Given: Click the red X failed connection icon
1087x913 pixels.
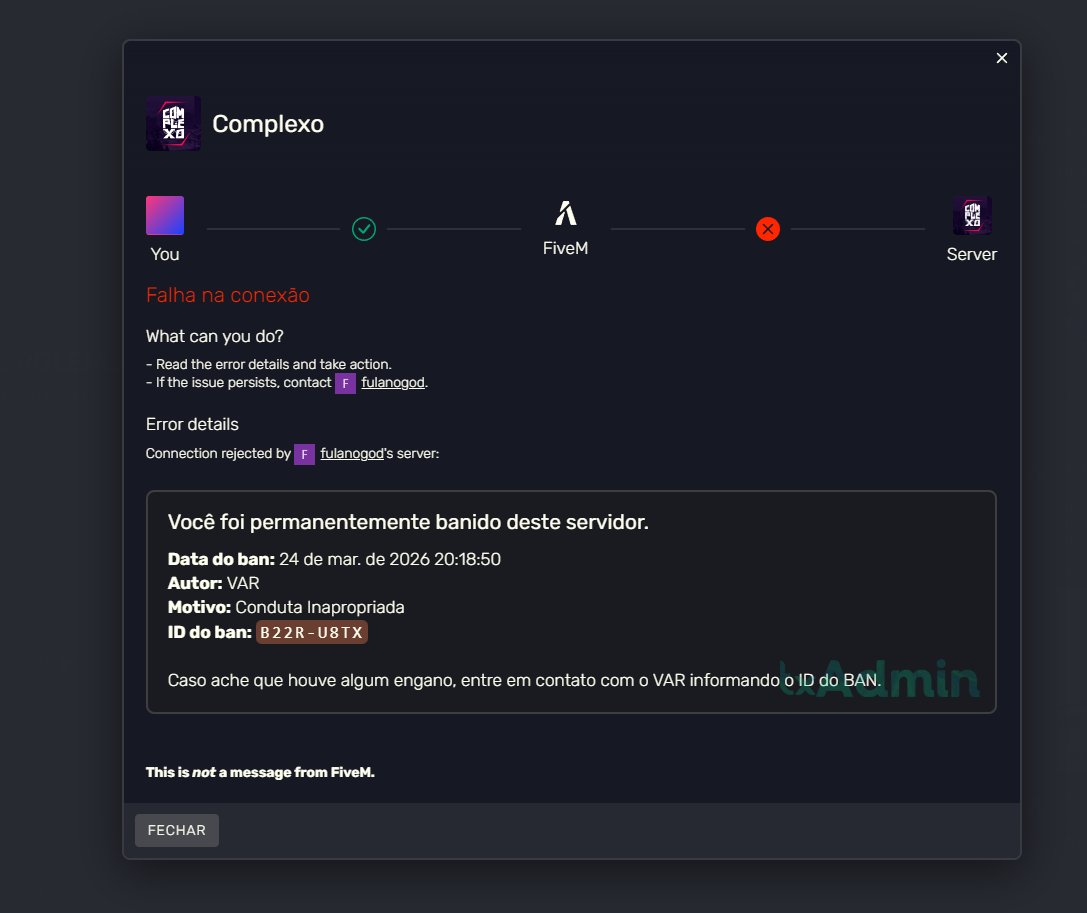Looking at the screenshot, I should [x=767, y=229].
